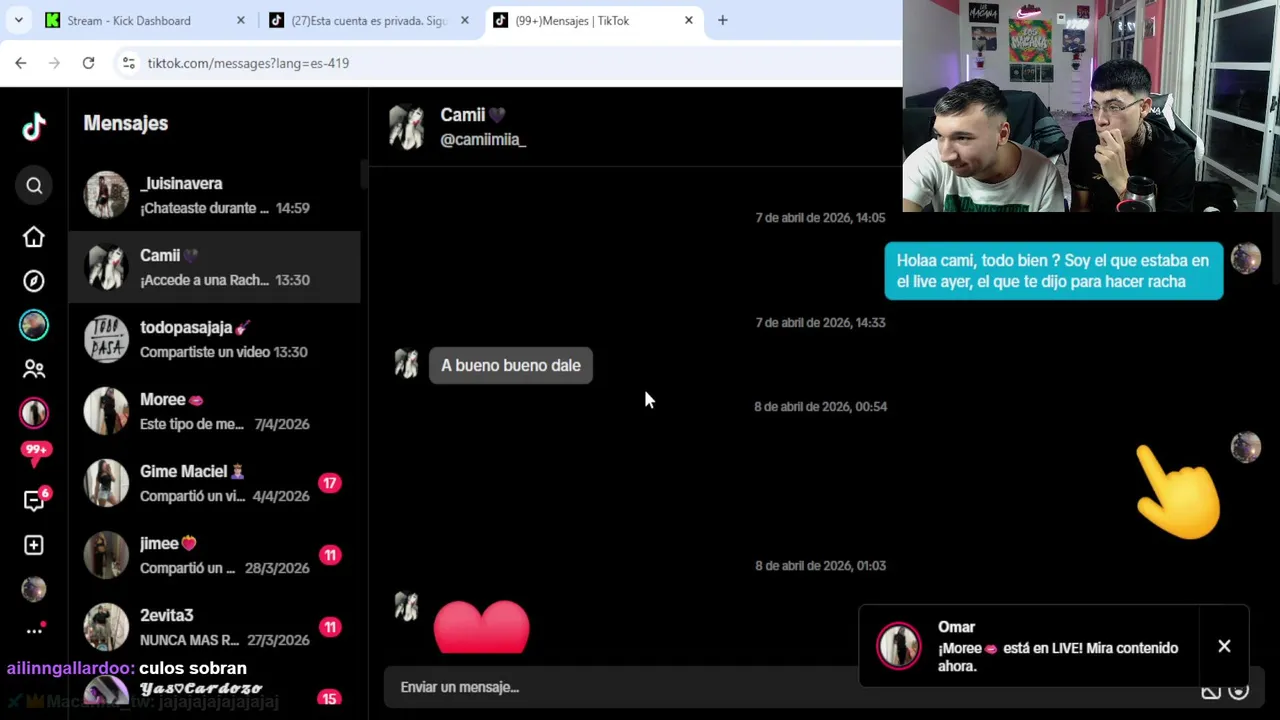1280x720 pixels.
Task: Open a new browser tab with plus
Action: pyautogui.click(x=722, y=20)
